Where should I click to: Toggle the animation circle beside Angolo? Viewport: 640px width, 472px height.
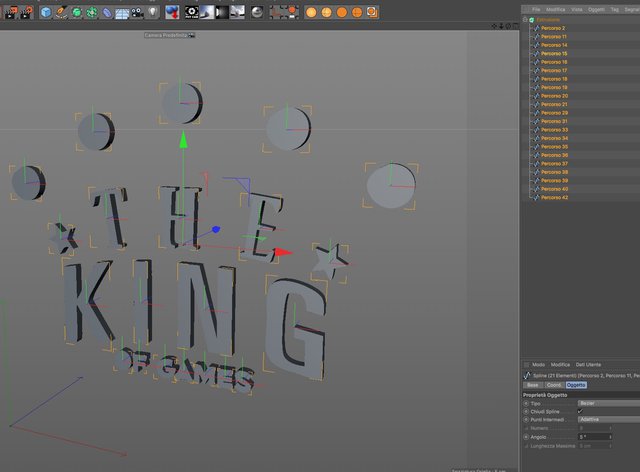pyautogui.click(x=526, y=437)
